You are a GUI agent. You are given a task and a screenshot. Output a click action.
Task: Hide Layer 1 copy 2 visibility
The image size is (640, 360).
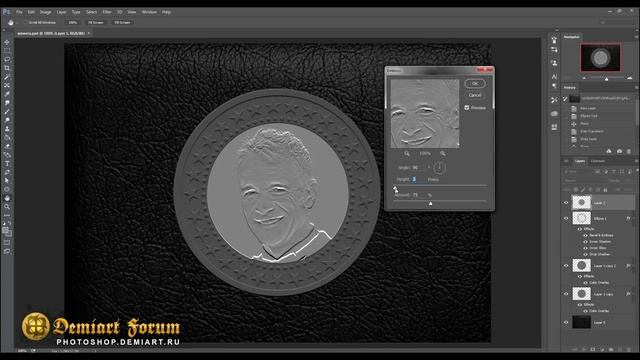(566, 266)
